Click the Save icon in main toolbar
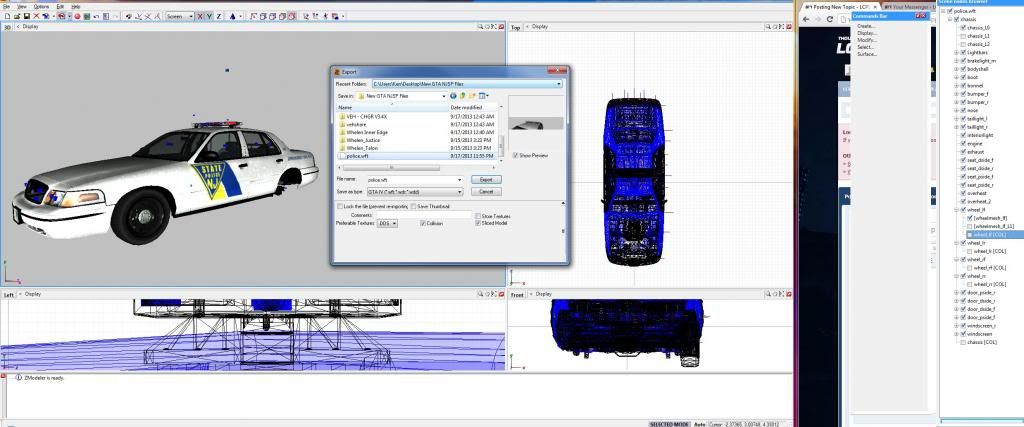The height and width of the screenshot is (427, 1024). 27,16
